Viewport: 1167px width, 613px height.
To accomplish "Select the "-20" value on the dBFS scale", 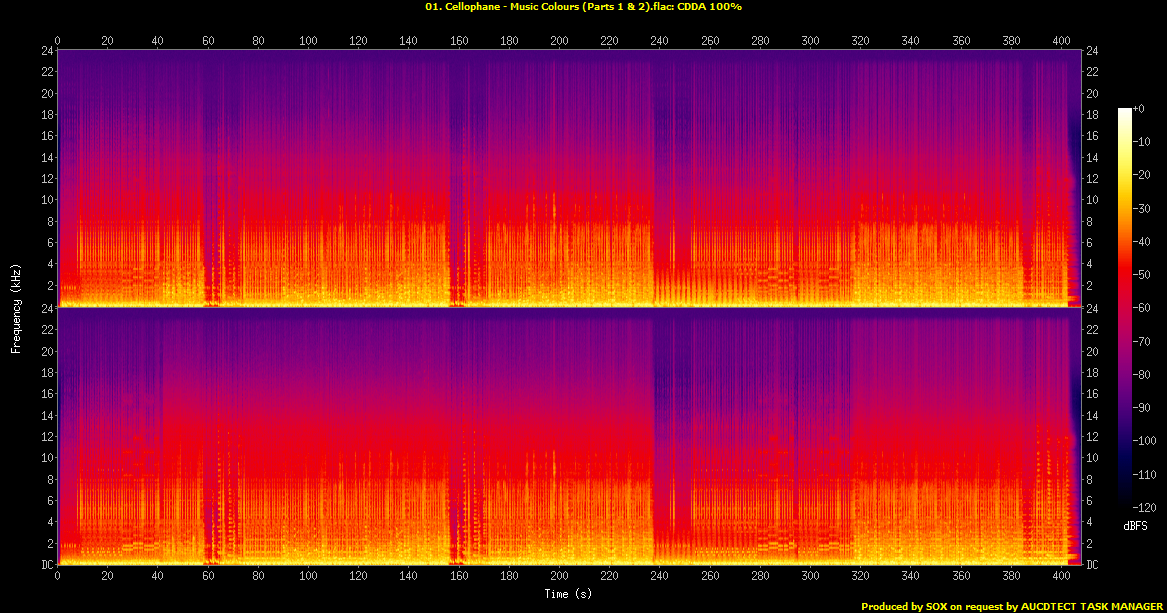I will click(1142, 175).
